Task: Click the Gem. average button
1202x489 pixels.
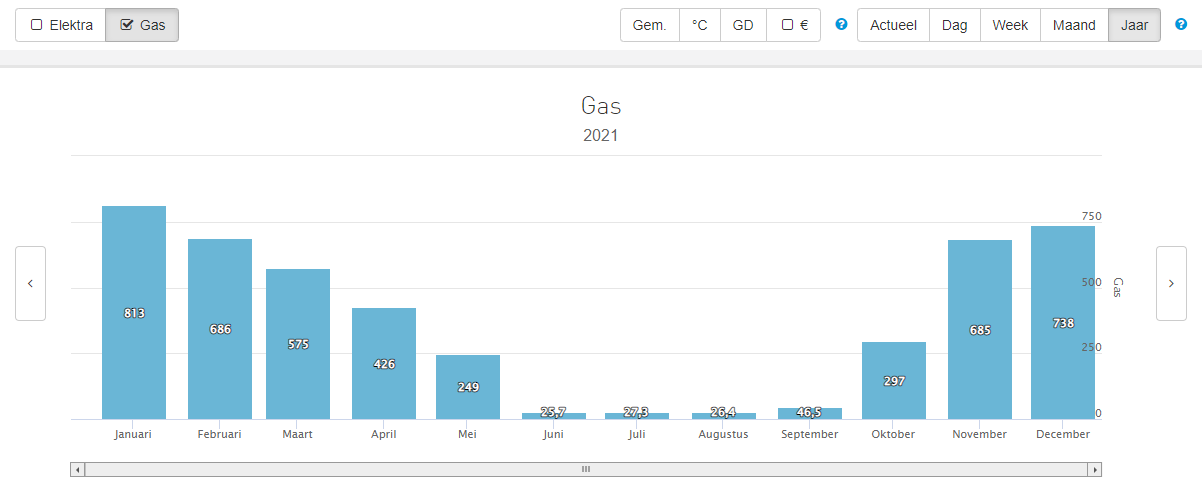Action: click(x=649, y=25)
